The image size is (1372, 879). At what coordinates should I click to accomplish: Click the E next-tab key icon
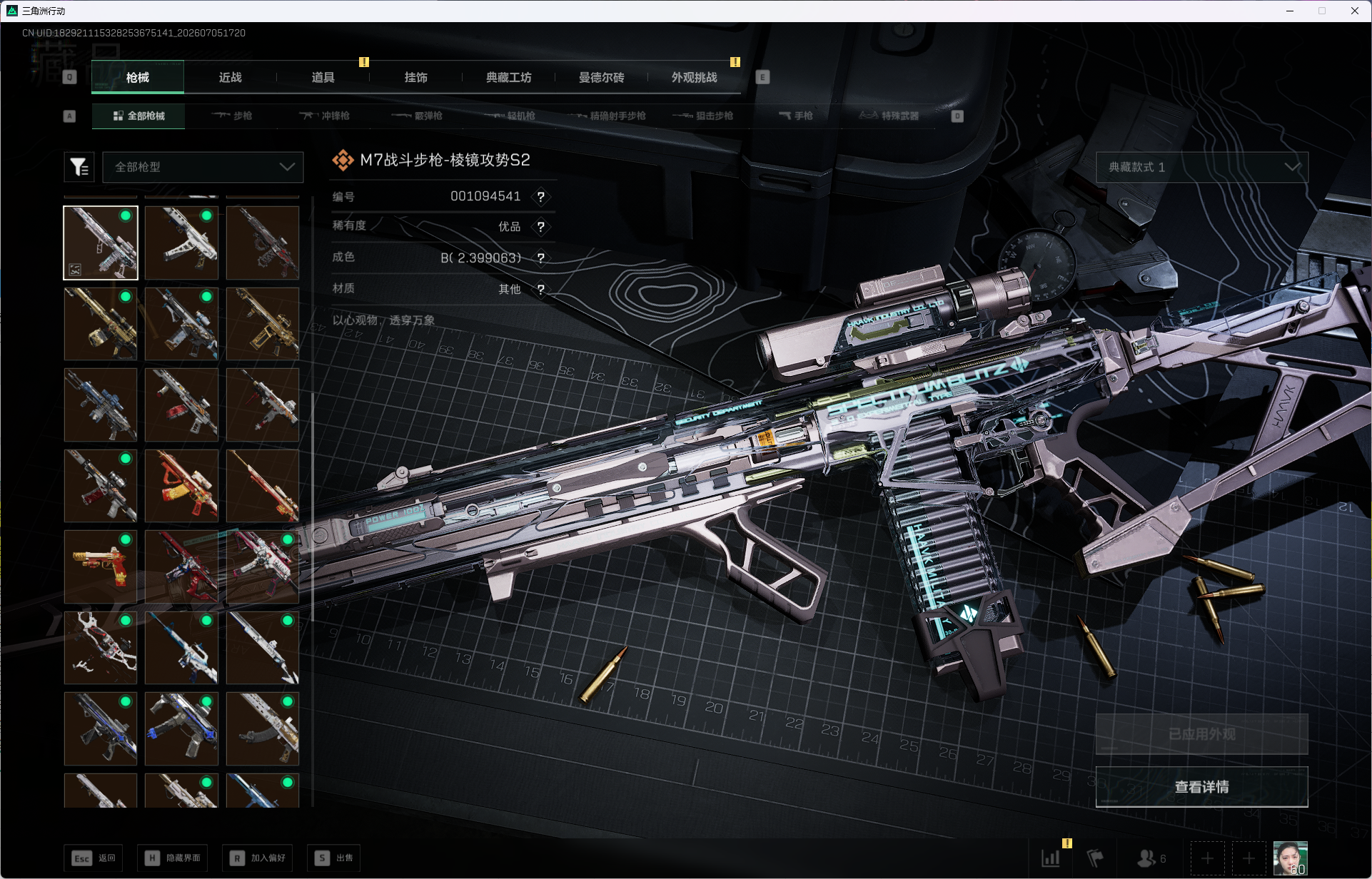click(762, 77)
